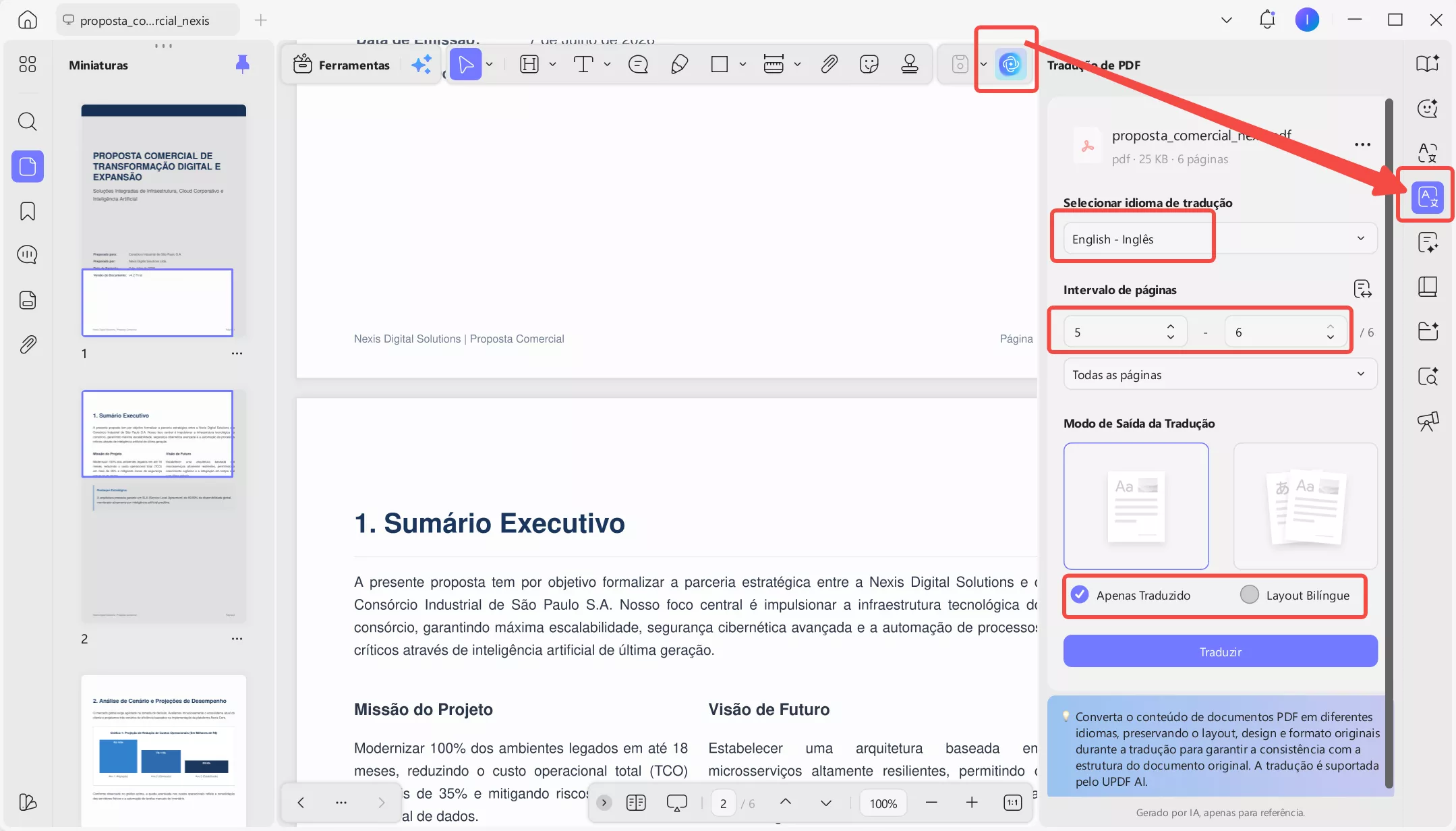Open the bookmarks sidebar panel
The image size is (1456, 831).
pos(28,211)
